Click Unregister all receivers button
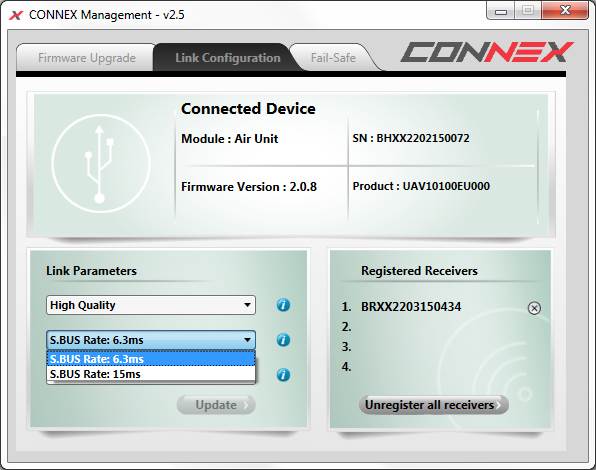Image resolution: width=596 pixels, height=470 pixels. coord(434,405)
